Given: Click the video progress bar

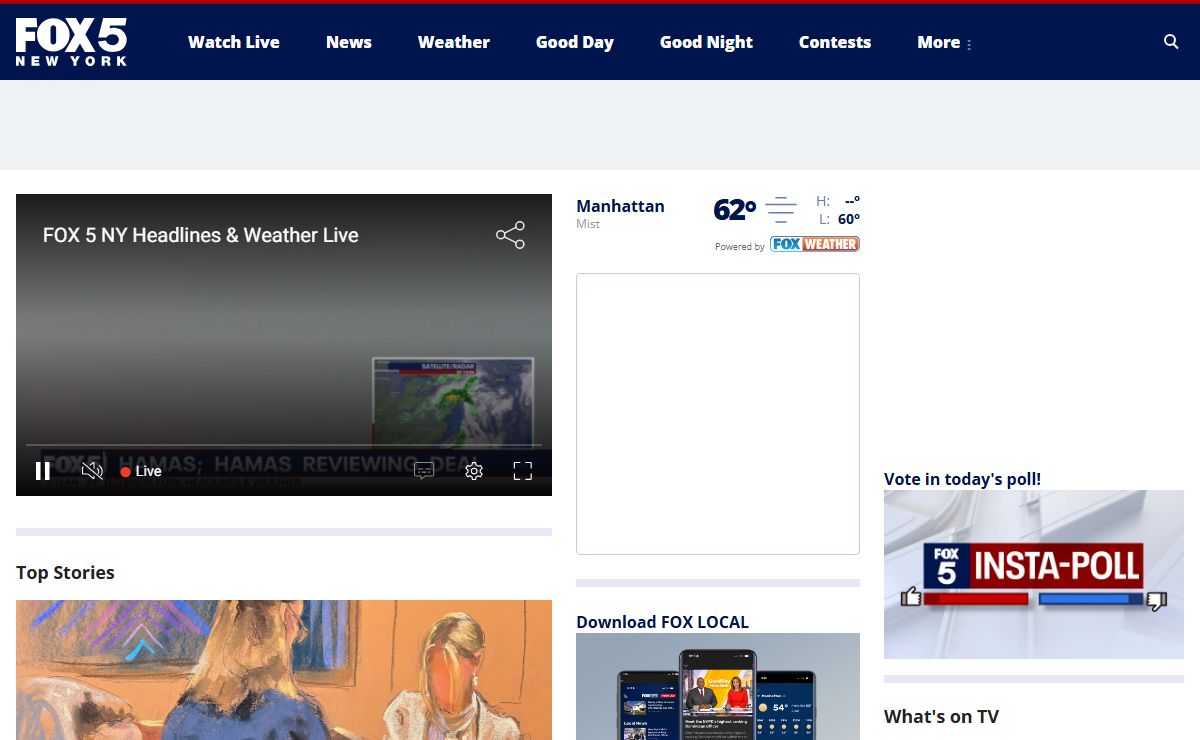Looking at the screenshot, I should [x=284, y=445].
